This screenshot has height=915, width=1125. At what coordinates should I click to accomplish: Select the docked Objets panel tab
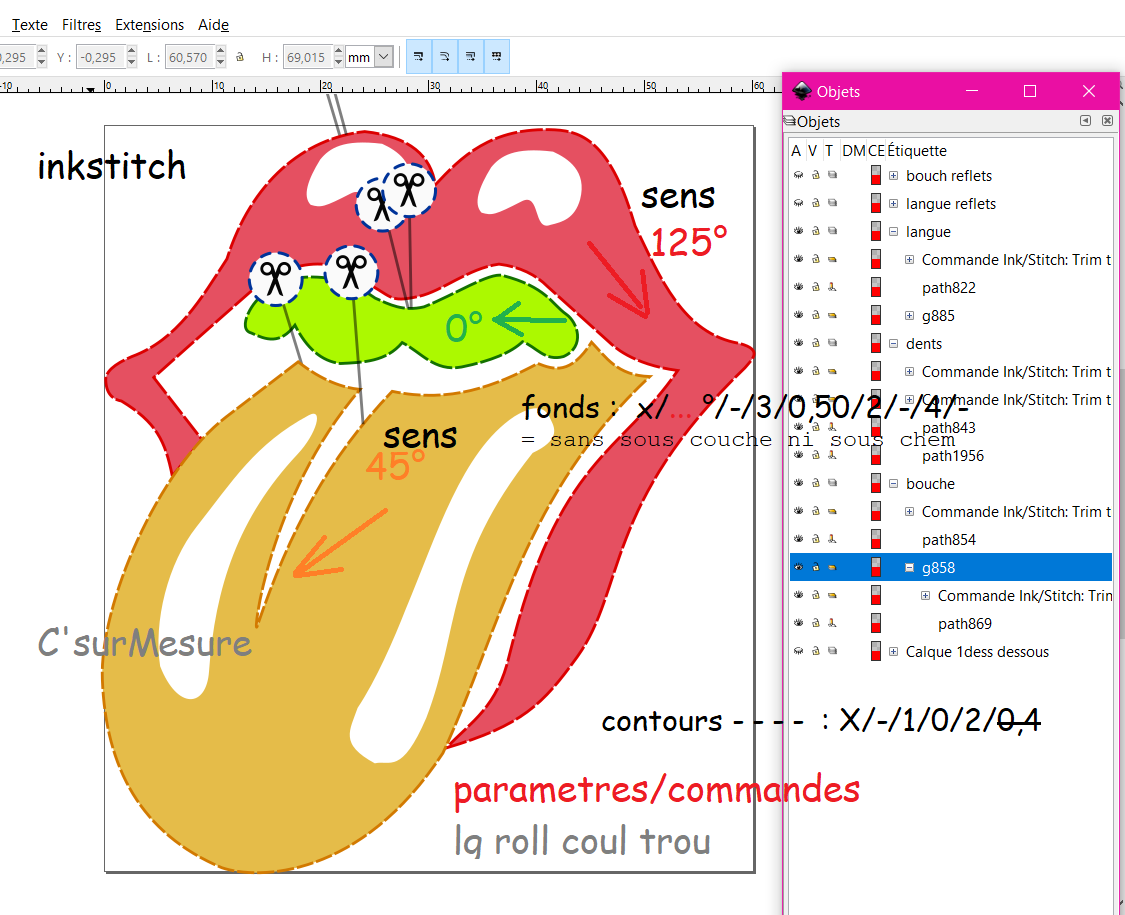(812, 121)
